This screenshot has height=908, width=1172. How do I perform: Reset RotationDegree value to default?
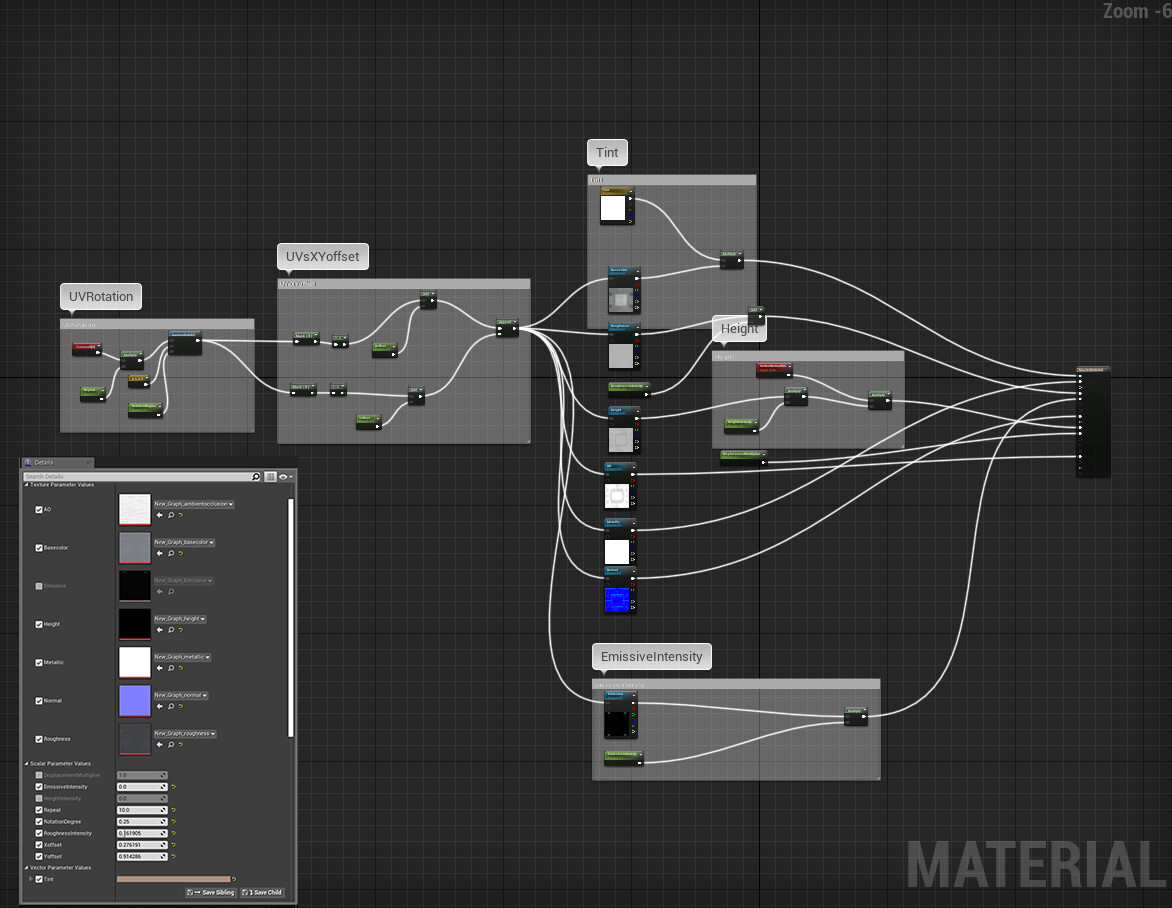click(173, 821)
